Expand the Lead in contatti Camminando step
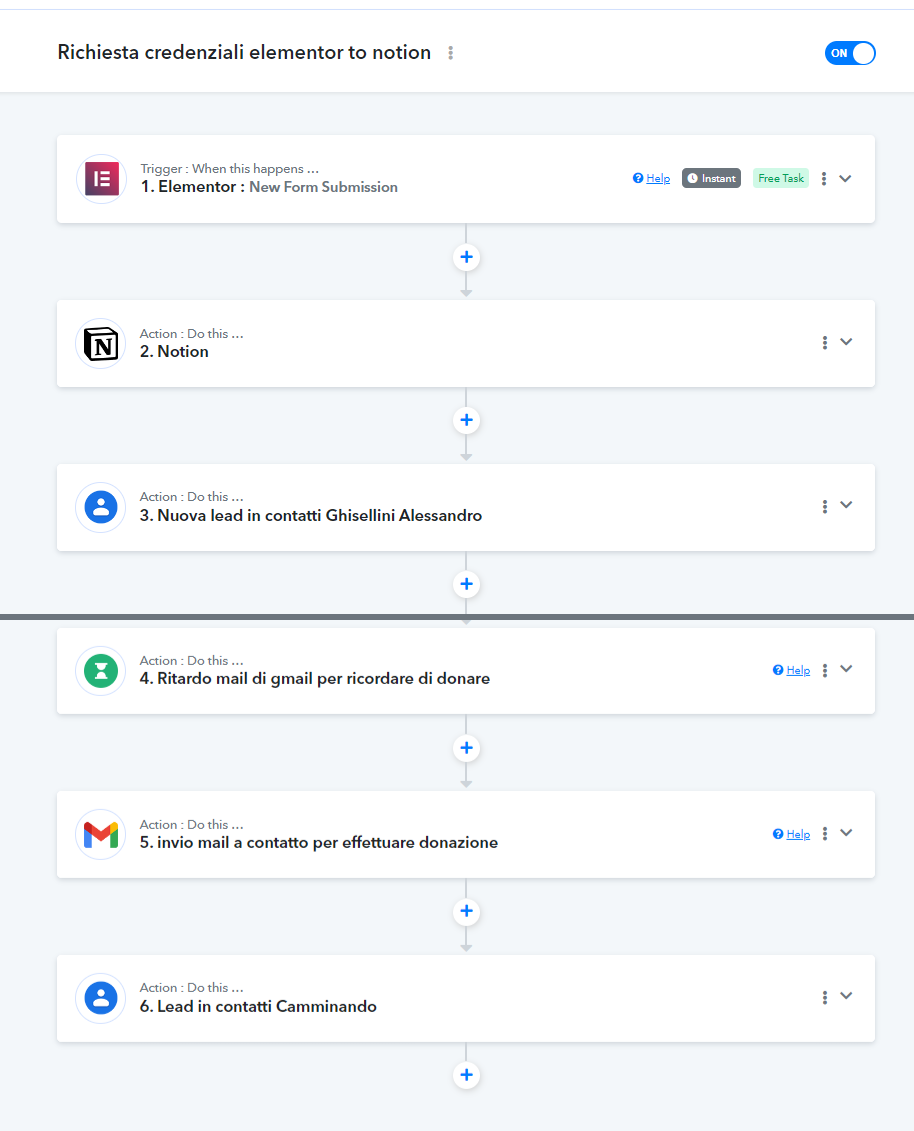 point(846,995)
